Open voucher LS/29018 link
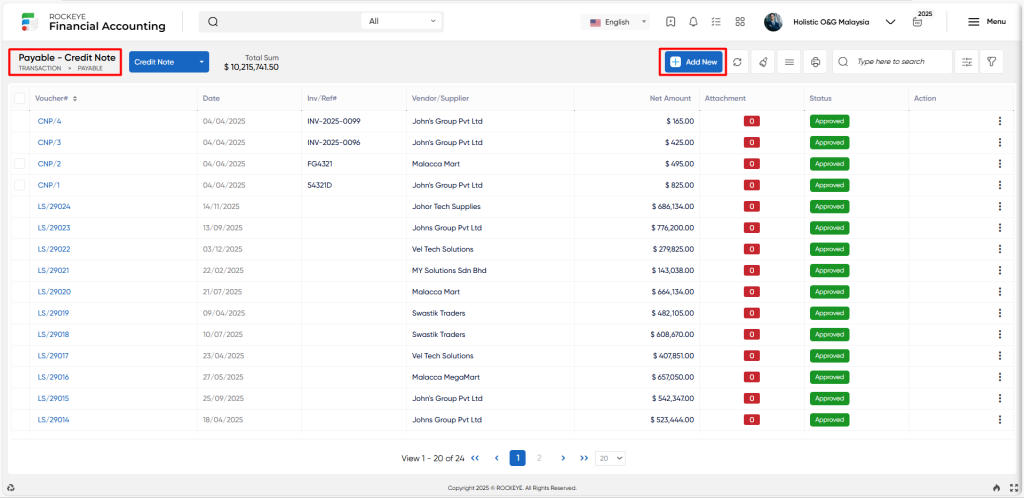The width and height of the screenshot is (1024, 498). pos(54,334)
